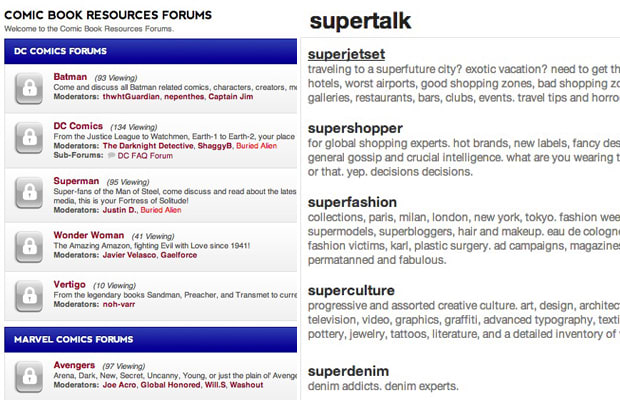Open the Batman forum link
The height and width of the screenshot is (400, 620).
click(x=70, y=77)
